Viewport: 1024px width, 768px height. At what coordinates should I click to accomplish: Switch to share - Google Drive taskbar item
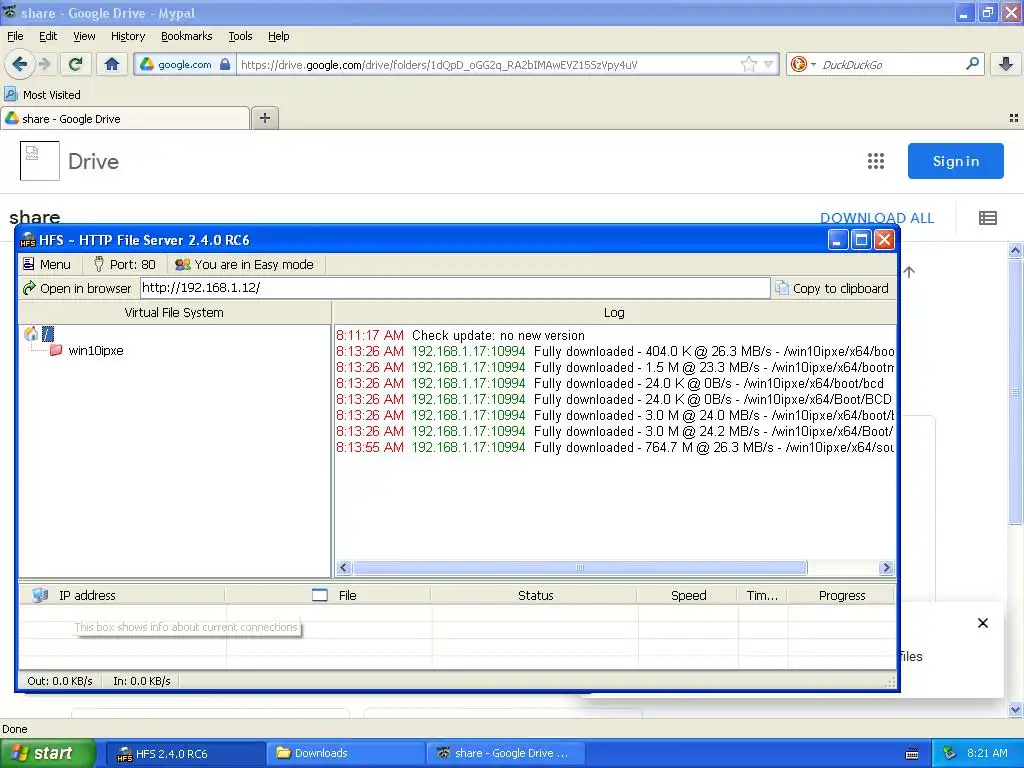505,753
